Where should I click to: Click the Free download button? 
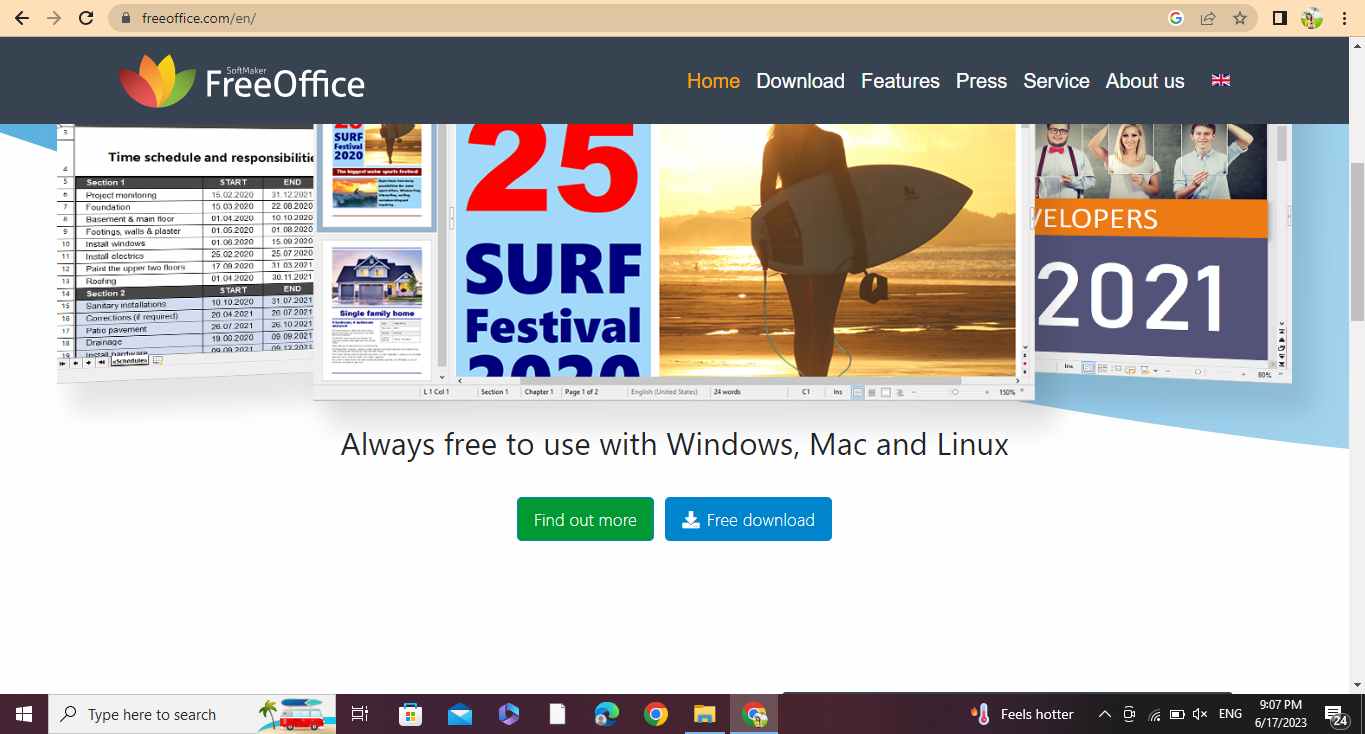(748, 519)
